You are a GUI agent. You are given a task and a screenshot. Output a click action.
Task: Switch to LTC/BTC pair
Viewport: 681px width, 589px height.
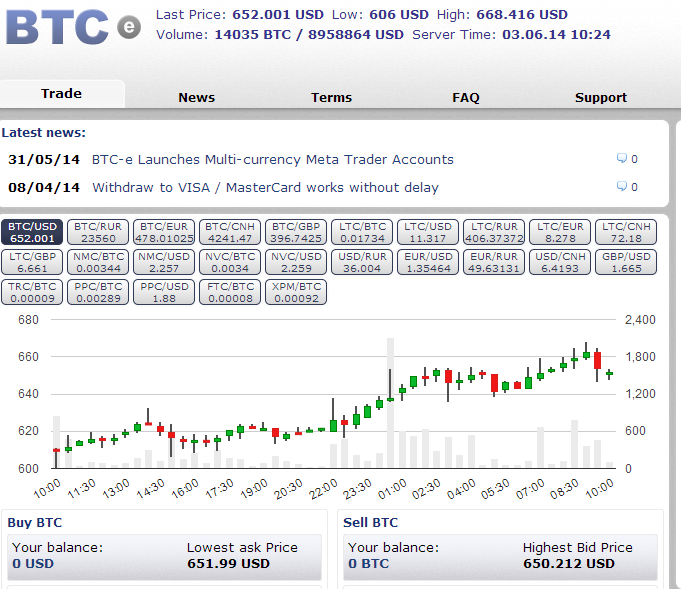[x=362, y=232]
